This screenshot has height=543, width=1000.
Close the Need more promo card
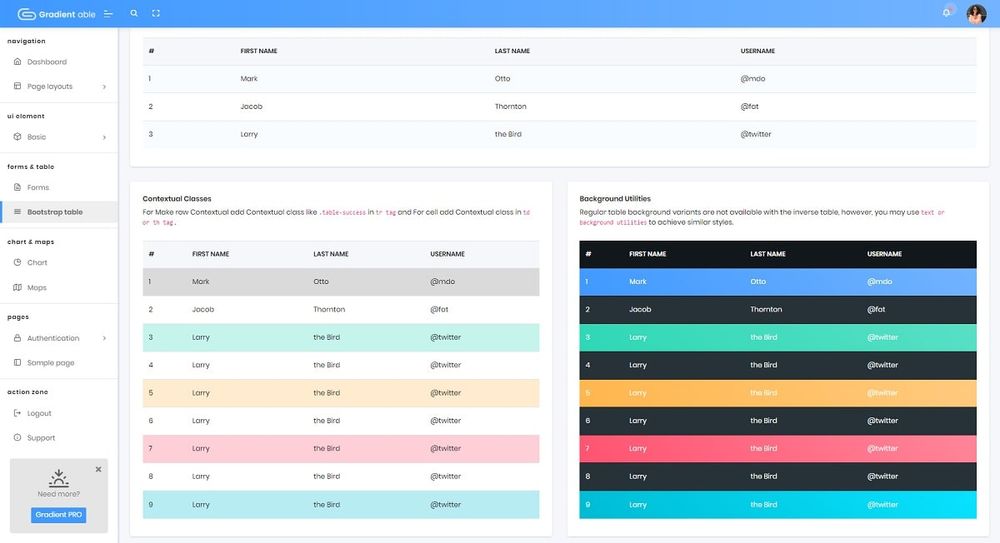(x=98, y=469)
